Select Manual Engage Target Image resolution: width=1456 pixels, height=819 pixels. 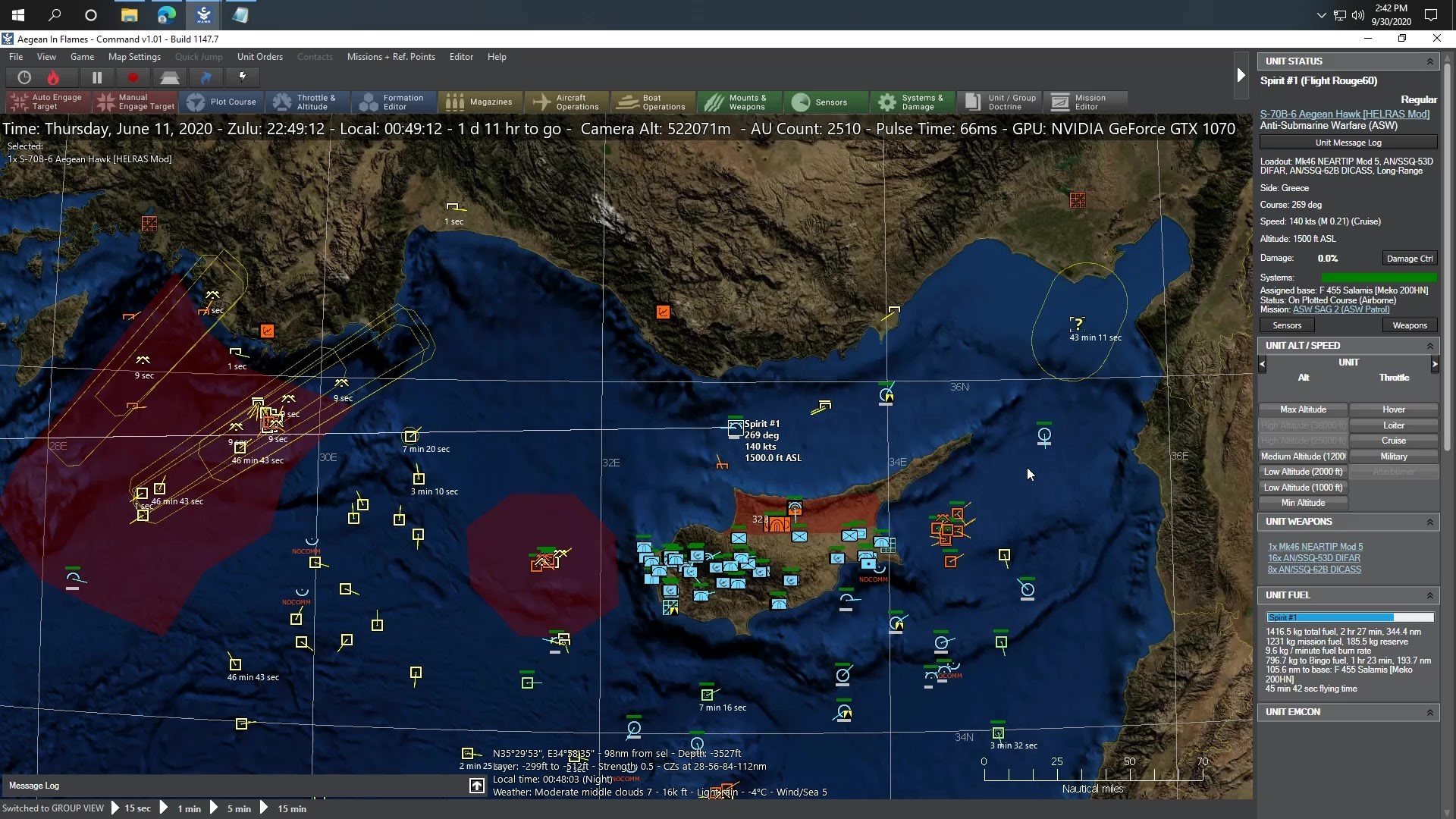click(136, 102)
